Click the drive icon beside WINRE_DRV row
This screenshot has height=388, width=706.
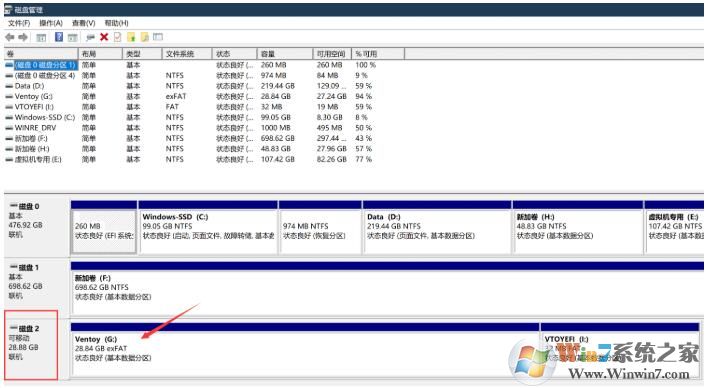9,128
